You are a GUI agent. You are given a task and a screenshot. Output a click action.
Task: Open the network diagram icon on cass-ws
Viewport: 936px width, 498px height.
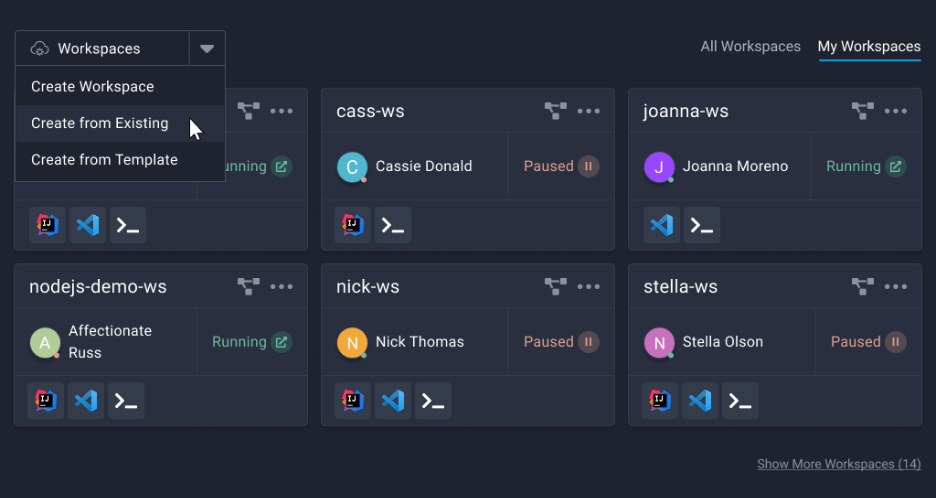point(556,111)
